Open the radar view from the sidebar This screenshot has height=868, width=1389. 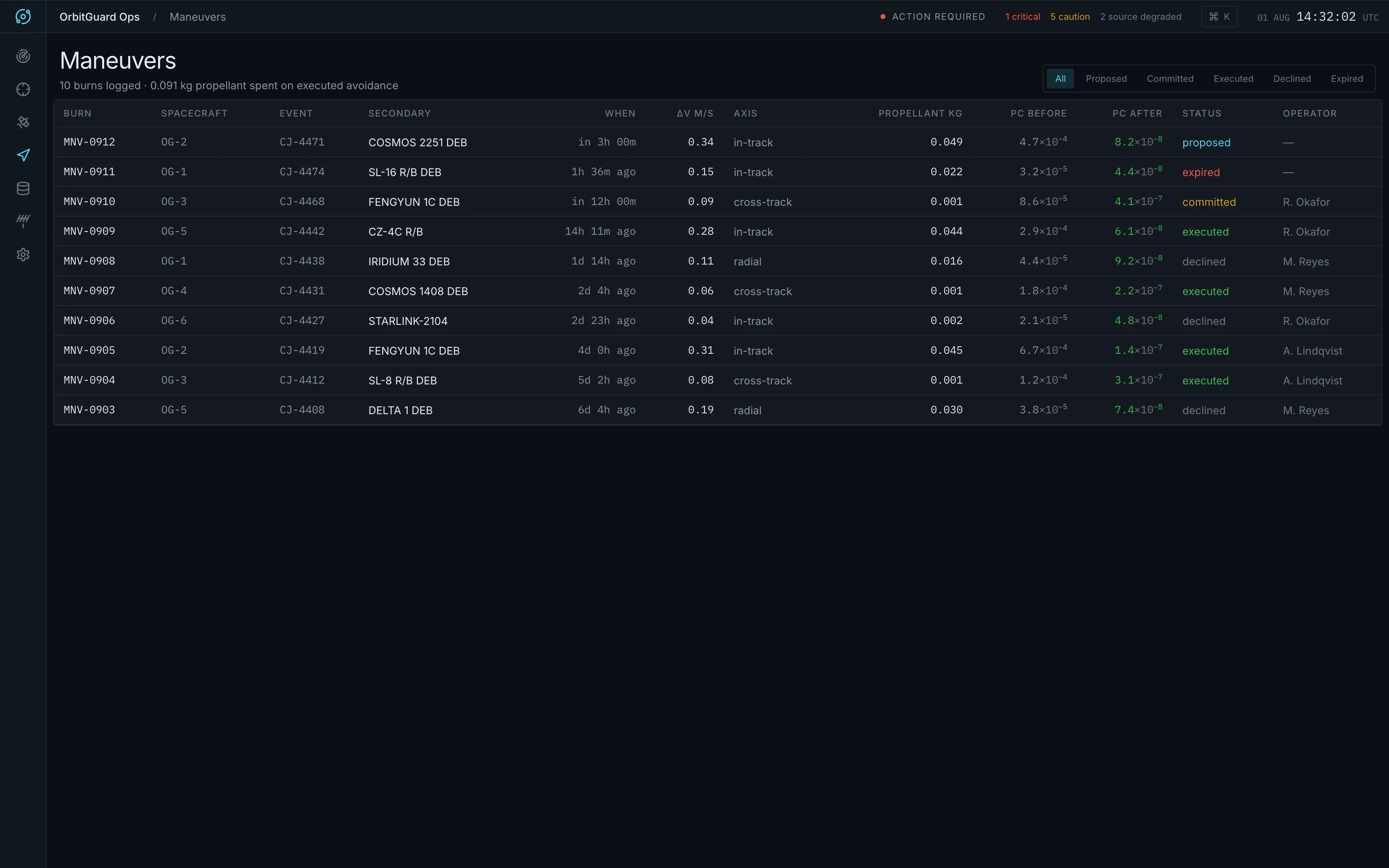[23, 56]
